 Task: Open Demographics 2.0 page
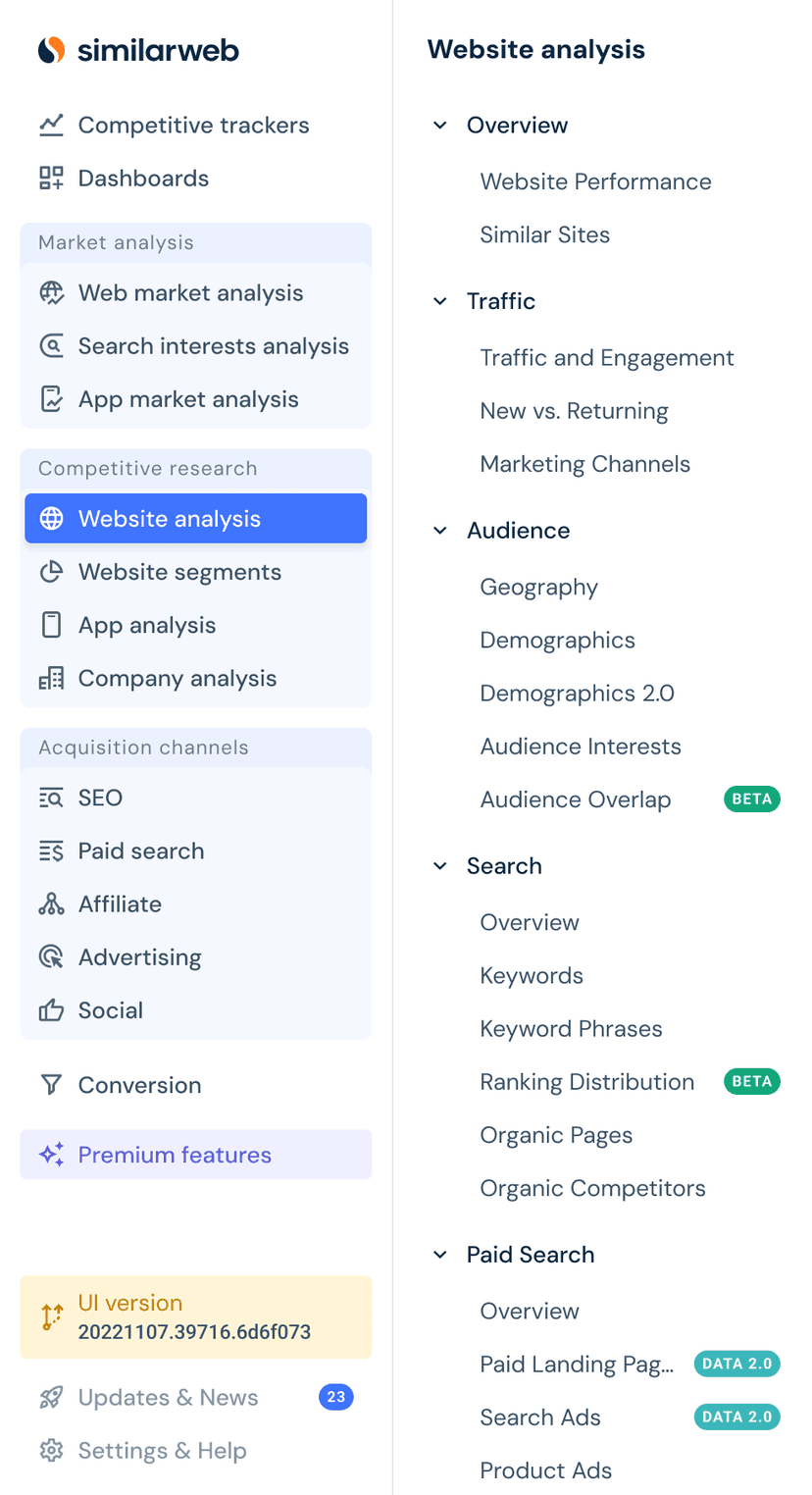577,693
